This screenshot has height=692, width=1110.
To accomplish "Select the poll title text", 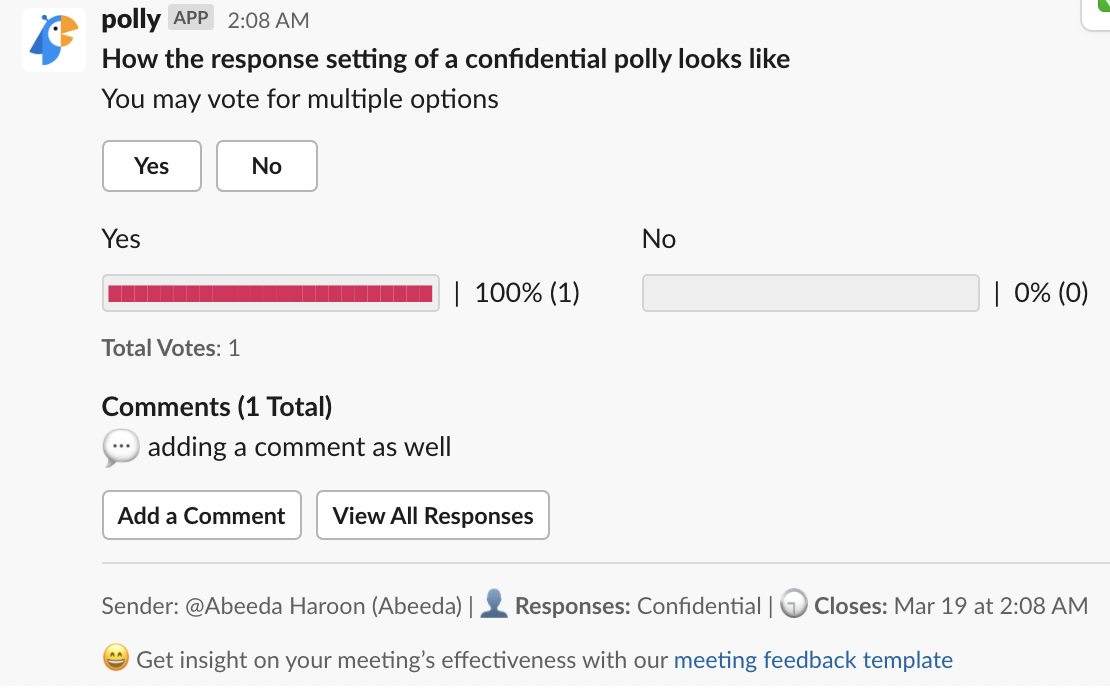I will pos(445,59).
